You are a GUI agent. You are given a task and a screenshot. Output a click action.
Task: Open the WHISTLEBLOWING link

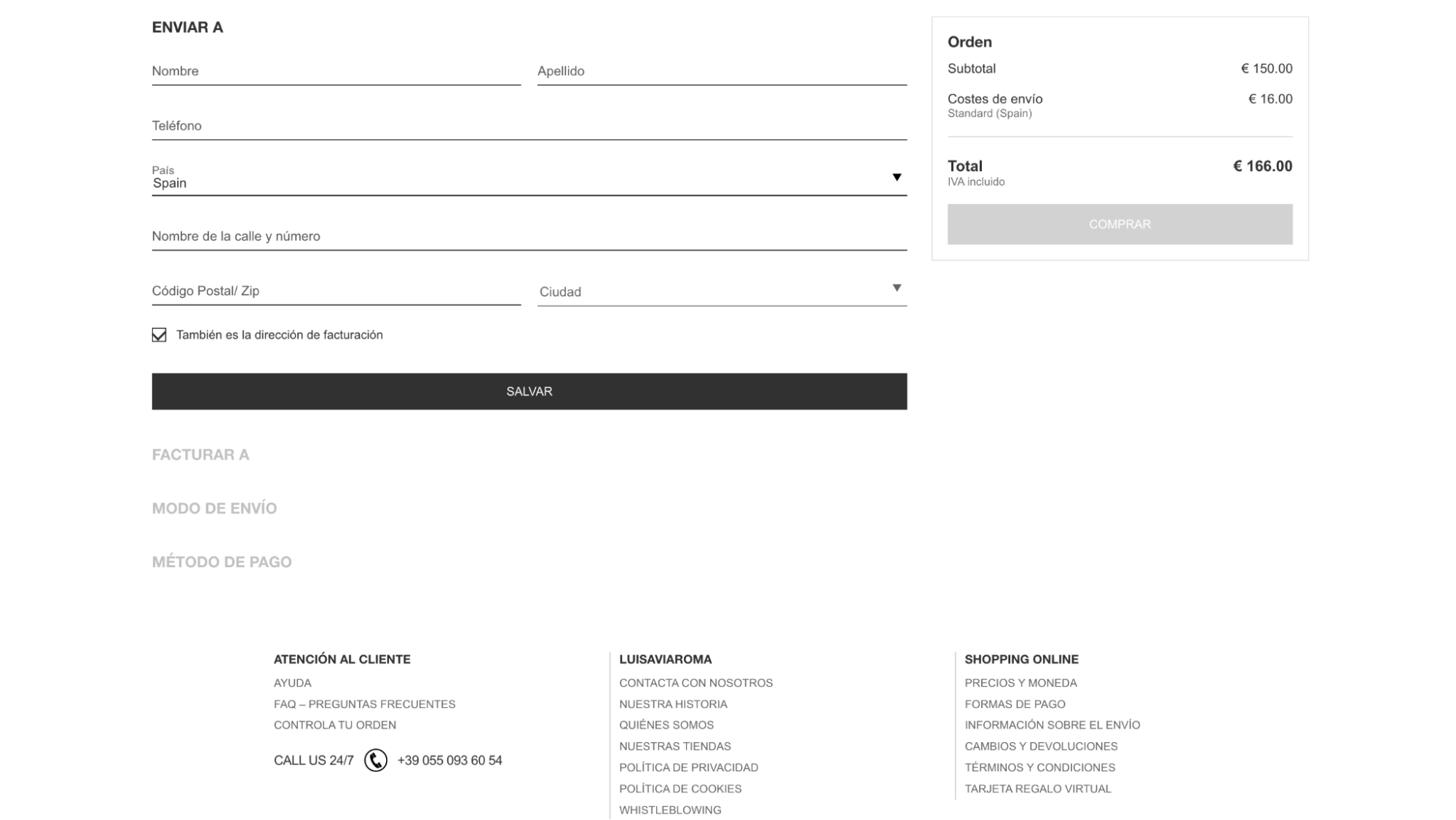[670, 810]
